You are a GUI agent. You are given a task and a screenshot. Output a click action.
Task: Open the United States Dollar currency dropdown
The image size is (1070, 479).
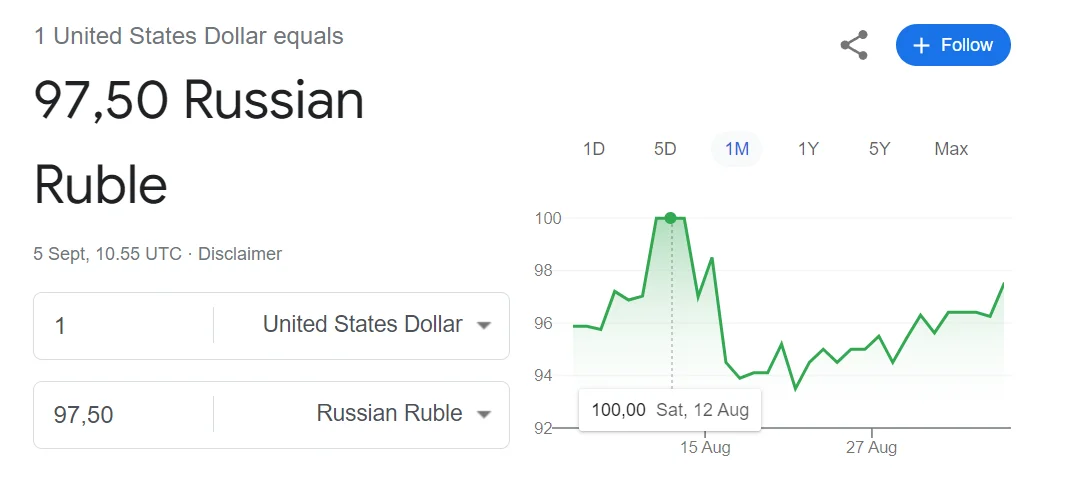[x=363, y=325]
